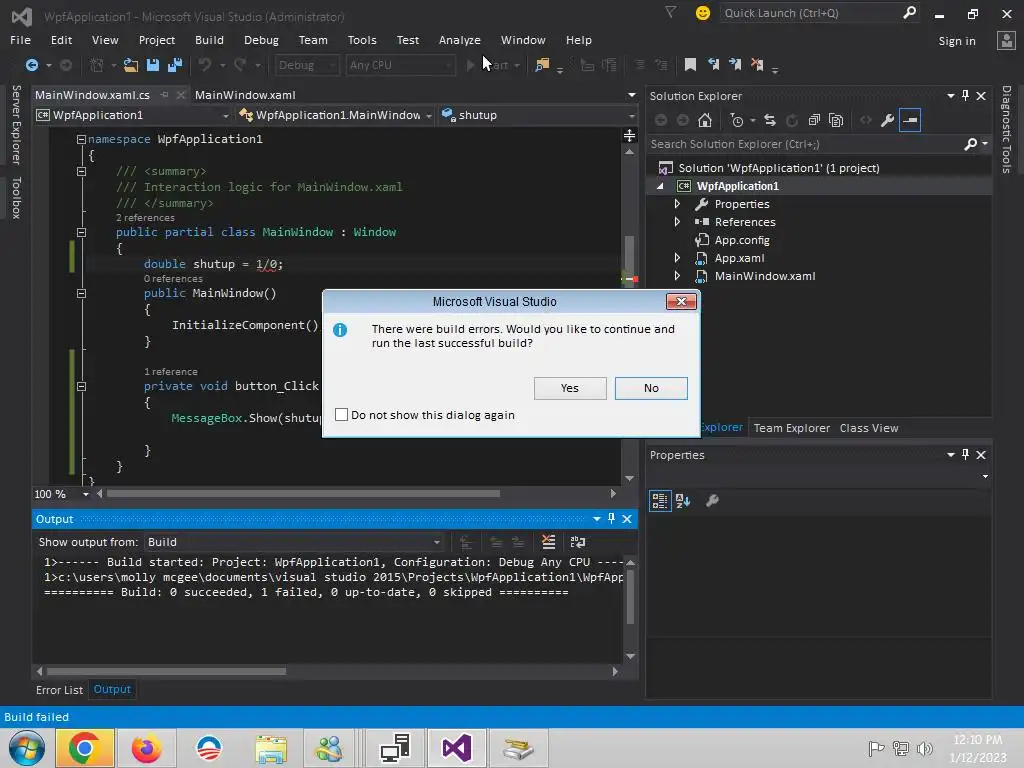Click the Alphabetical sort icon in Properties
The height and width of the screenshot is (768, 1024).
pos(683,501)
